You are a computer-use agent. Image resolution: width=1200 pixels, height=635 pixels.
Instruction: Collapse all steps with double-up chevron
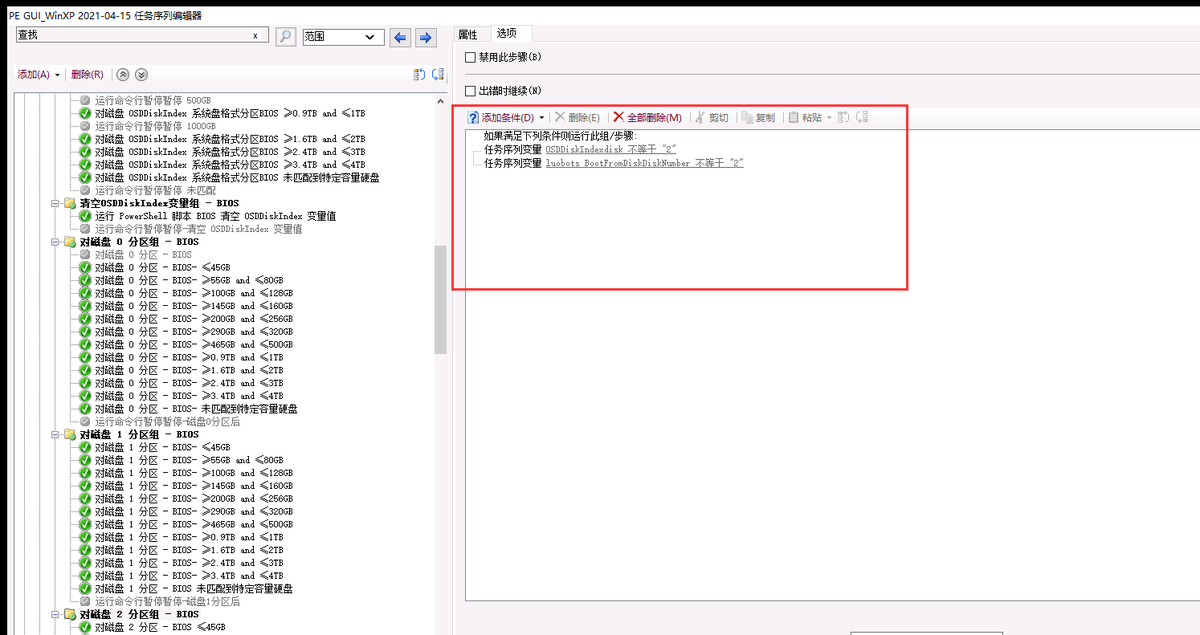[x=123, y=75]
